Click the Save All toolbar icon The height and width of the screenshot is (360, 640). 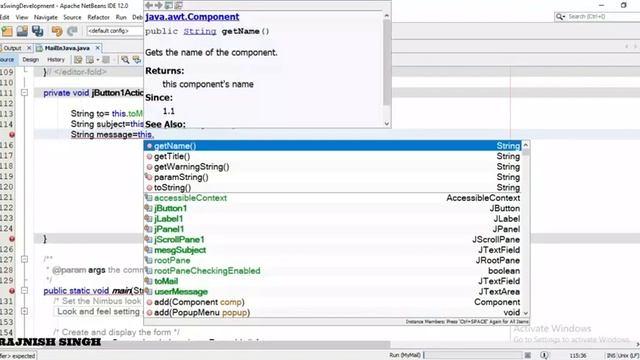[38, 31]
